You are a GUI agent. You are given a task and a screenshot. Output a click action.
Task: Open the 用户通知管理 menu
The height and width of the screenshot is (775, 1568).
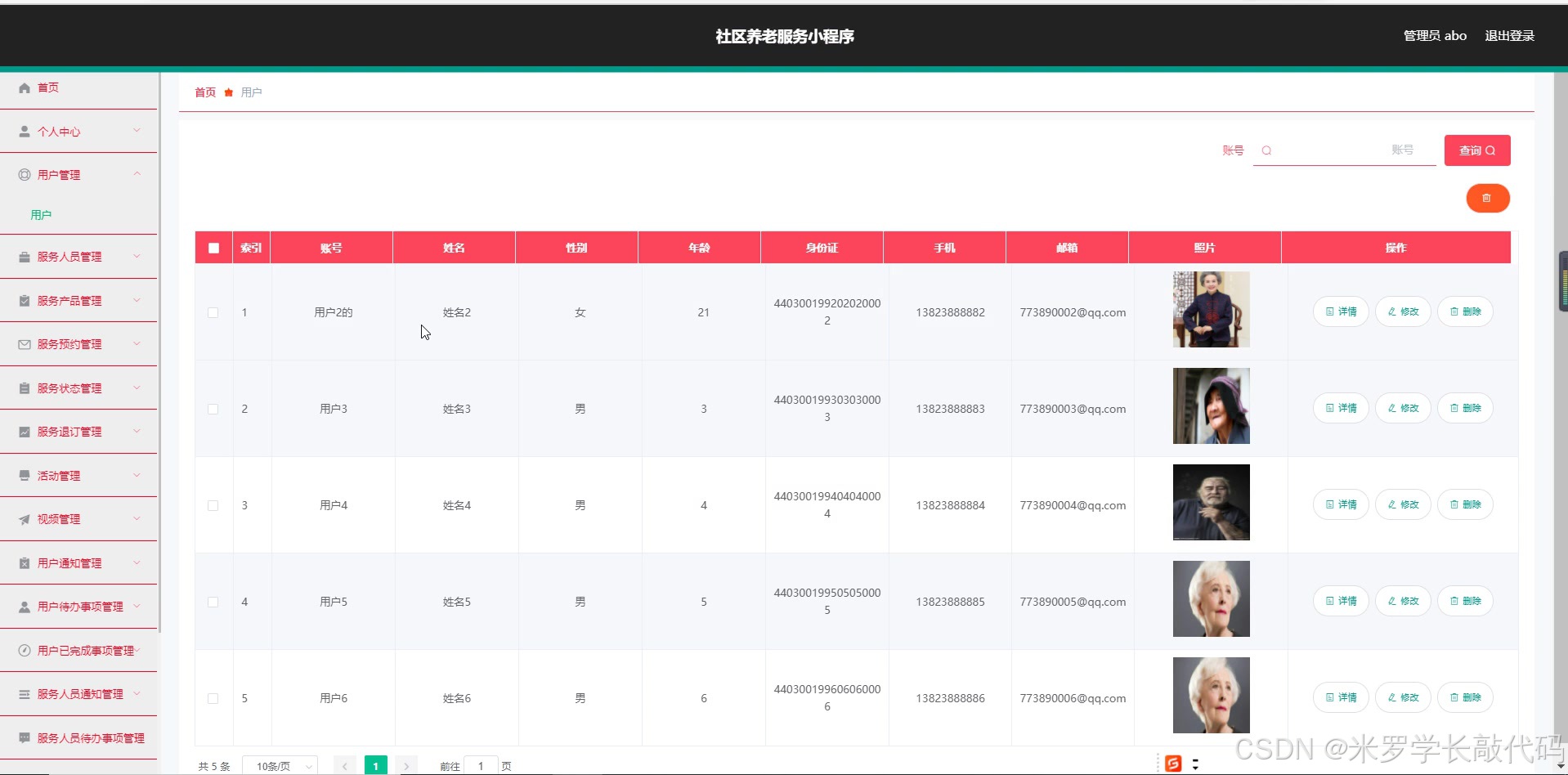[x=69, y=563]
